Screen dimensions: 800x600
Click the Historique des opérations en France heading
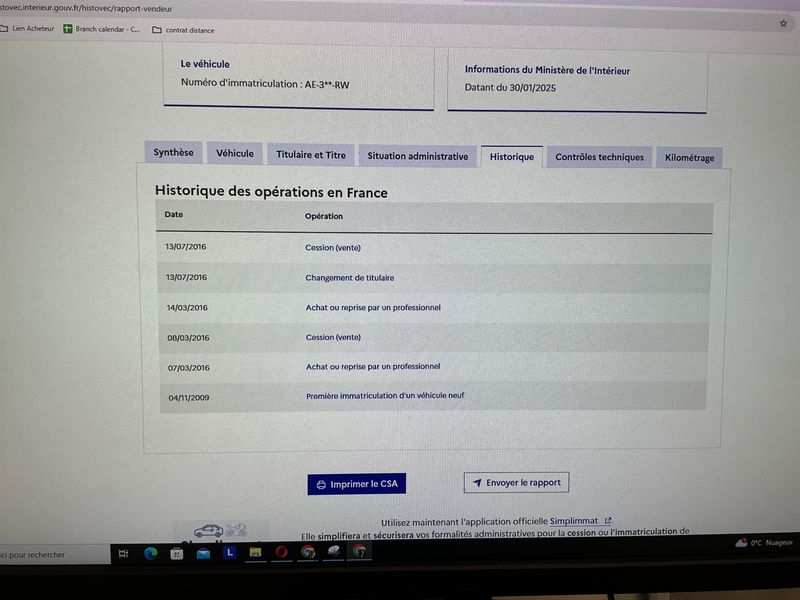(x=271, y=191)
